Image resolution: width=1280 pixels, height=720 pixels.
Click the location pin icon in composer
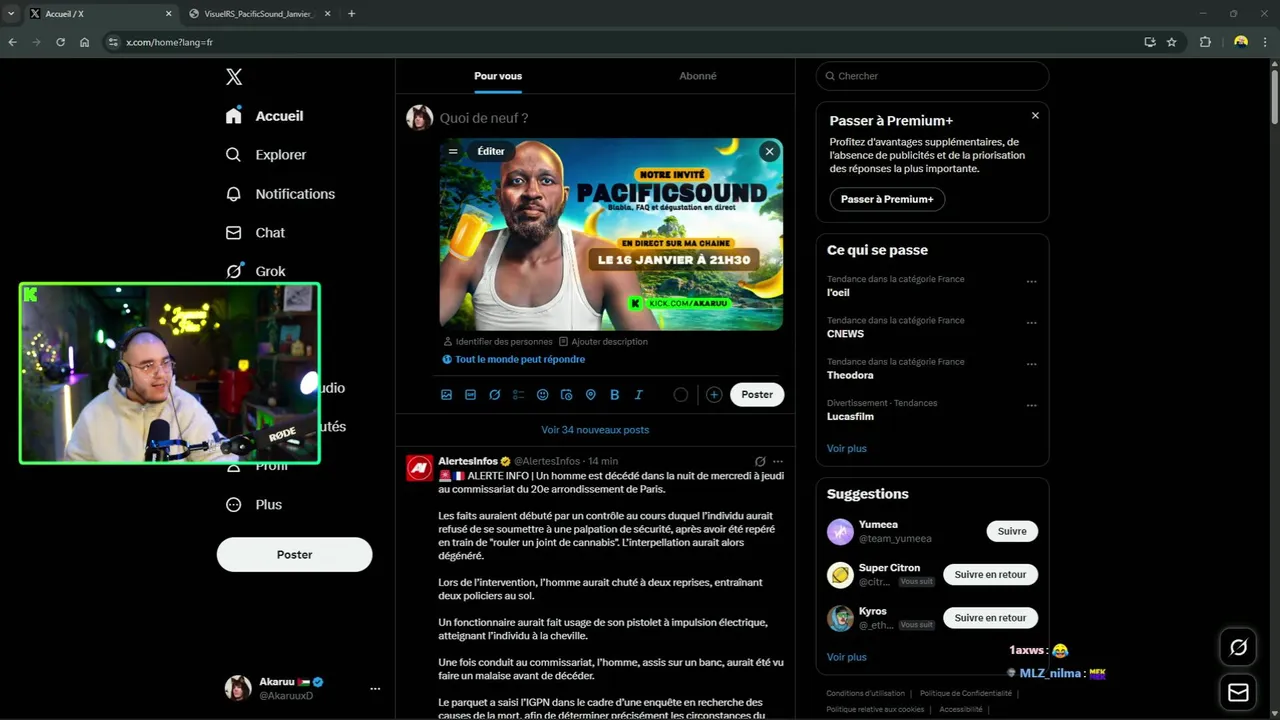point(591,395)
